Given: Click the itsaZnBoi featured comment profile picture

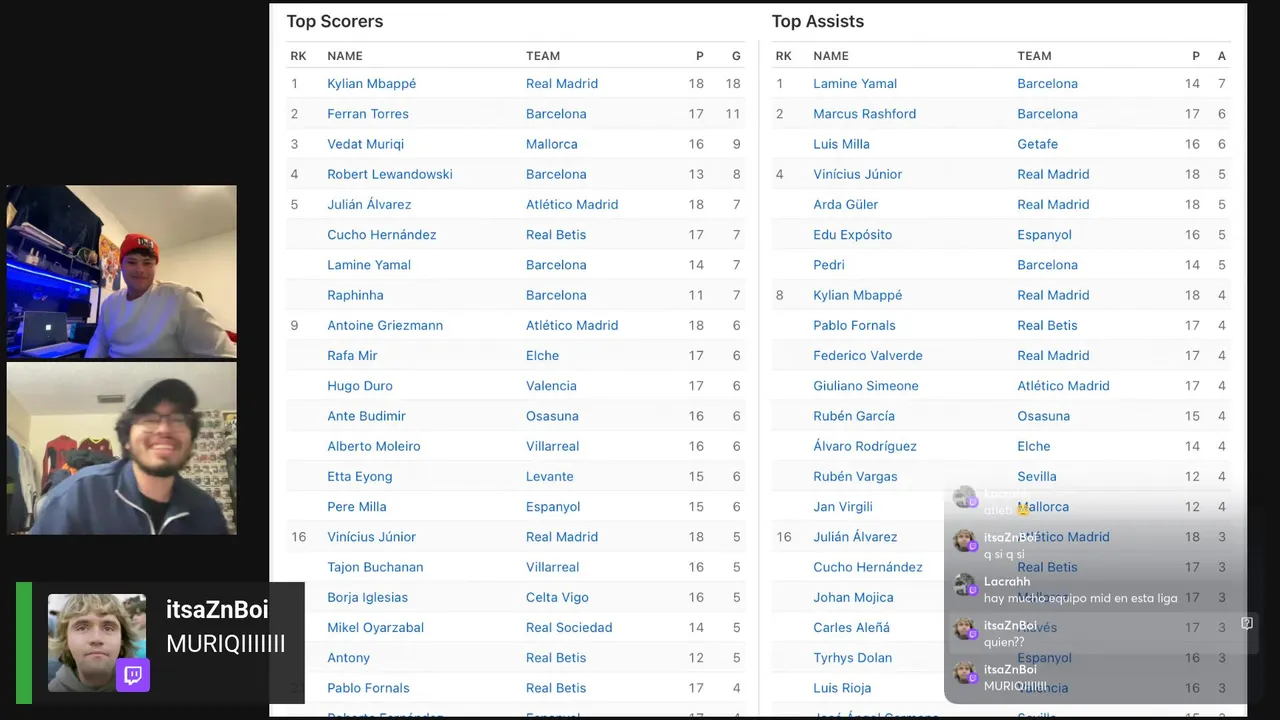Looking at the screenshot, I should (97, 642).
